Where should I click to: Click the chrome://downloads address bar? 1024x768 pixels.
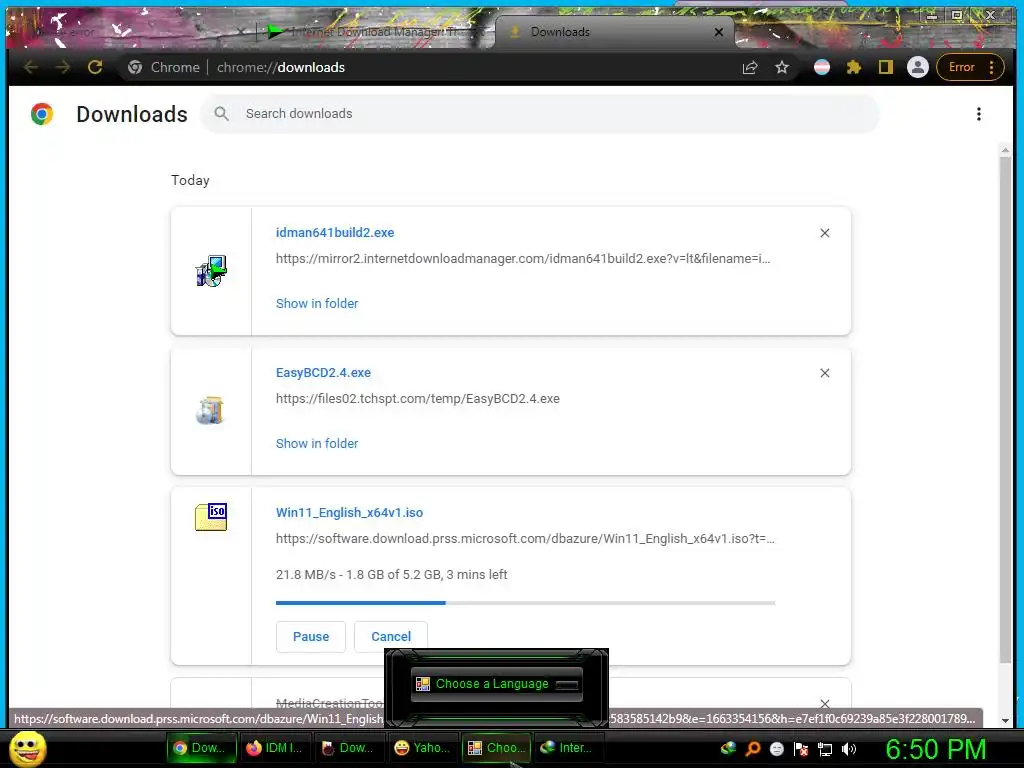pos(281,67)
